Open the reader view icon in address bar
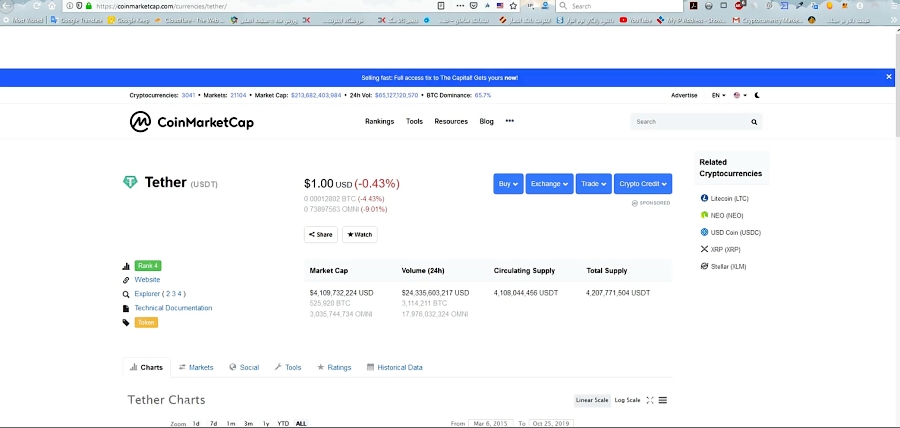 click(x=441, y=6)
